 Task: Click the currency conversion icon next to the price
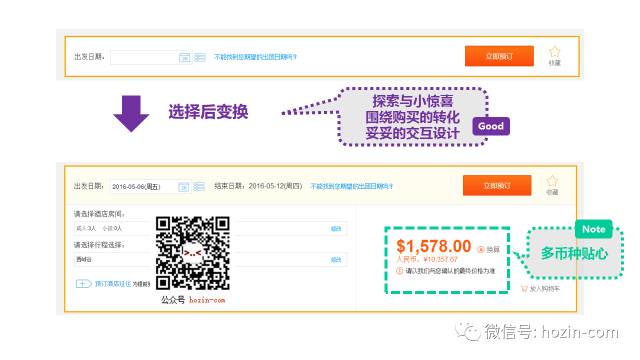click(481, 249)
